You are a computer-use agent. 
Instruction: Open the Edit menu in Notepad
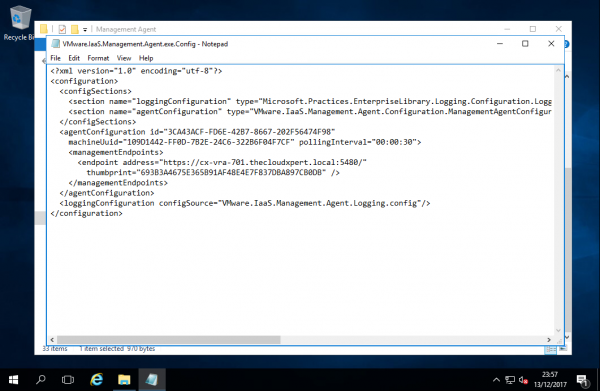click(x=74, y=58)
